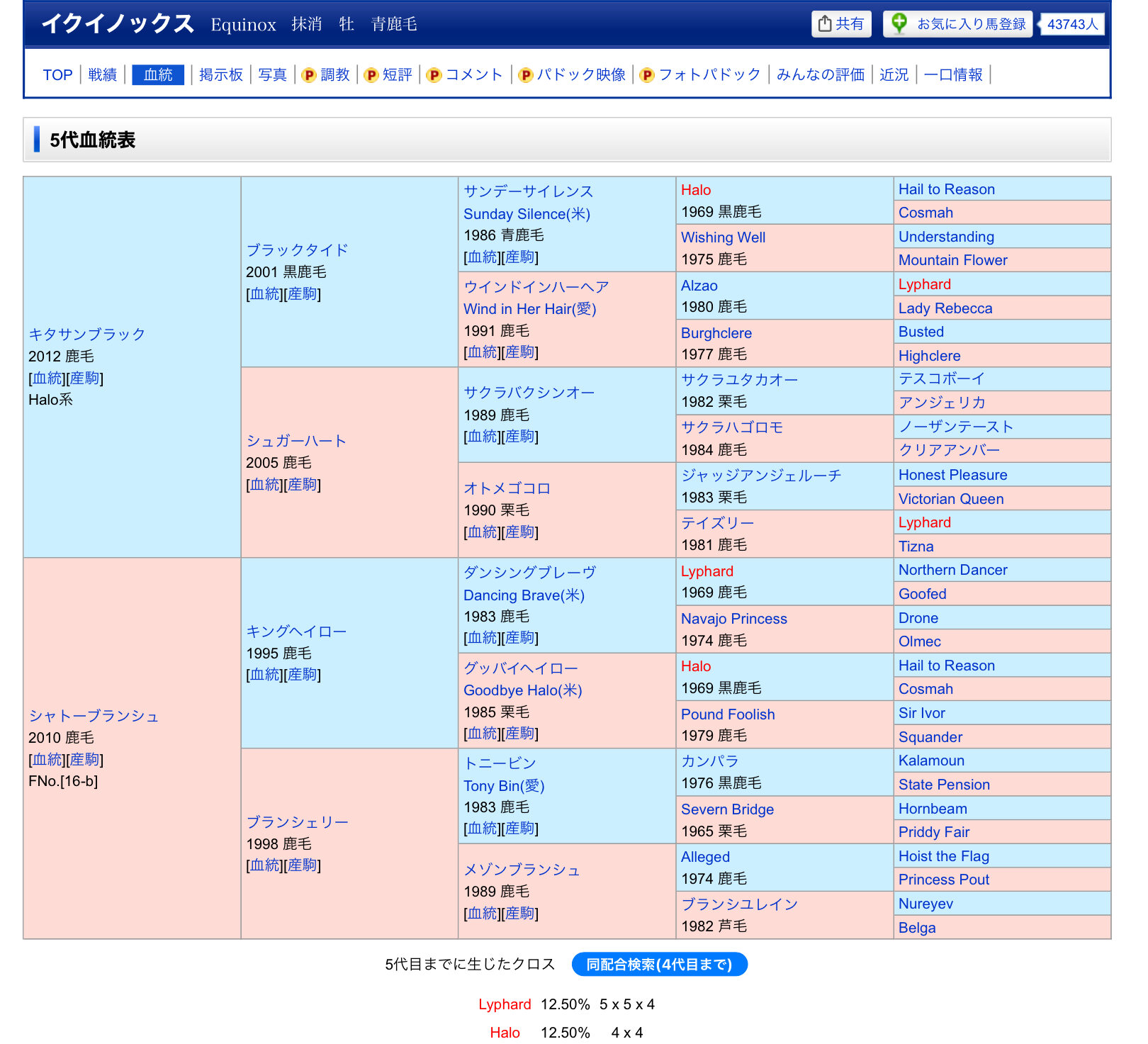Image resolution: width=1148 pixels, height=1044 pixels.
Task: Click premium P icon beside 短評
Action: click(x=371, y=75)
